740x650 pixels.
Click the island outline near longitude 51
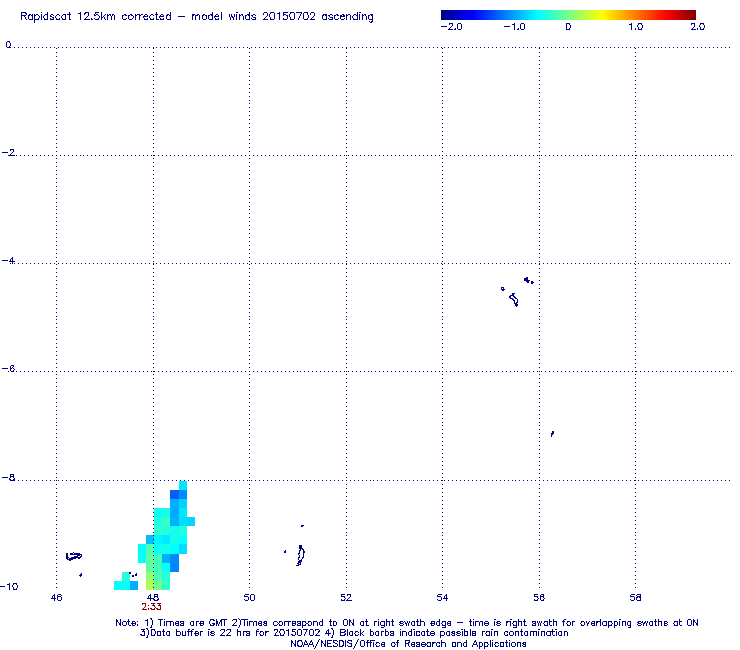pyautogui.click(x=300, y=555)
